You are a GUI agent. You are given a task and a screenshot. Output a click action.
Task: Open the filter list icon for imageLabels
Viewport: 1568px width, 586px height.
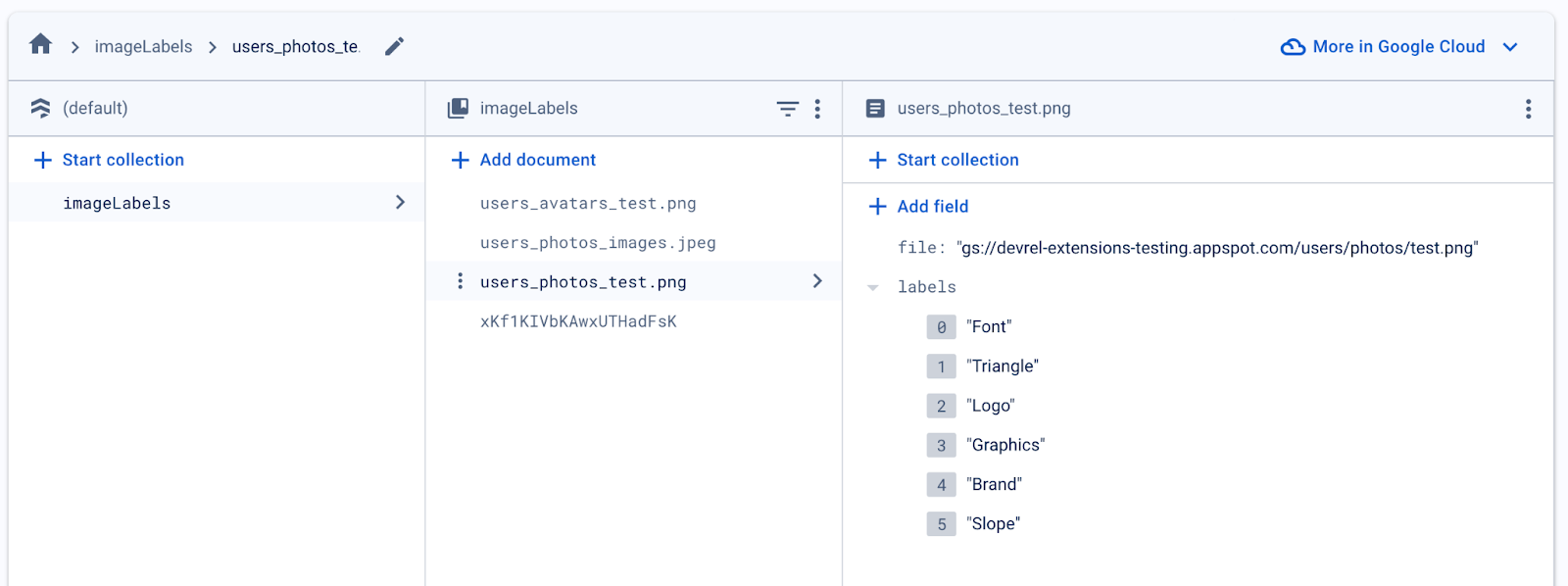pyautogui.click(x=788, y=109)
